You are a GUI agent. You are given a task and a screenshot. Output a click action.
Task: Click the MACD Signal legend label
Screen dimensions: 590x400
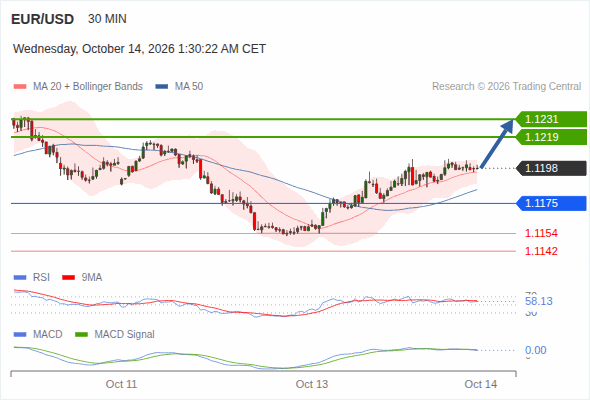click(x=125, y=335)
